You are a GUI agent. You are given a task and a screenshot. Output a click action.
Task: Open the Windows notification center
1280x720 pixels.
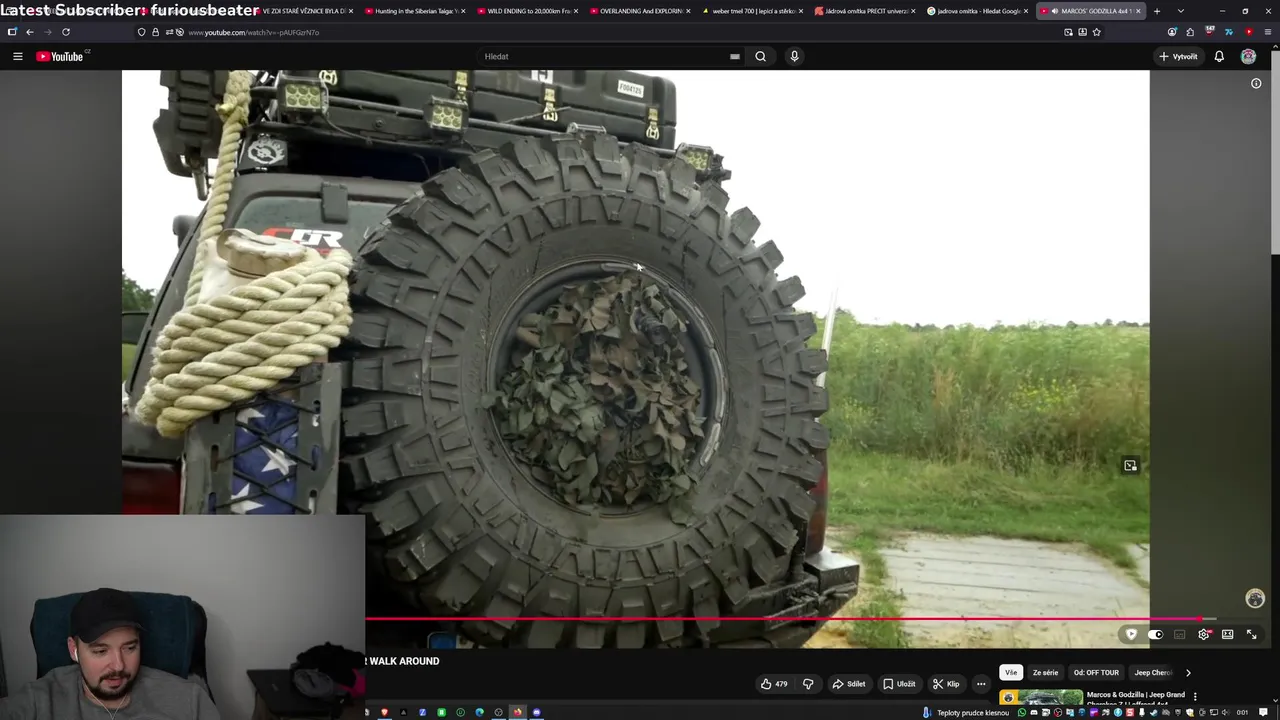[x=1264, y=713]
